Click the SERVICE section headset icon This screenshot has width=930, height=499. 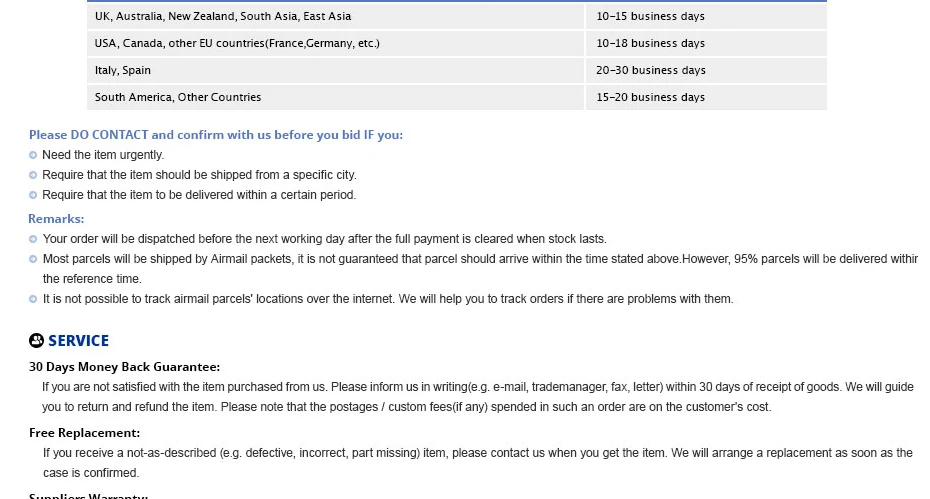pyautogui.click(x=37, y=341)
